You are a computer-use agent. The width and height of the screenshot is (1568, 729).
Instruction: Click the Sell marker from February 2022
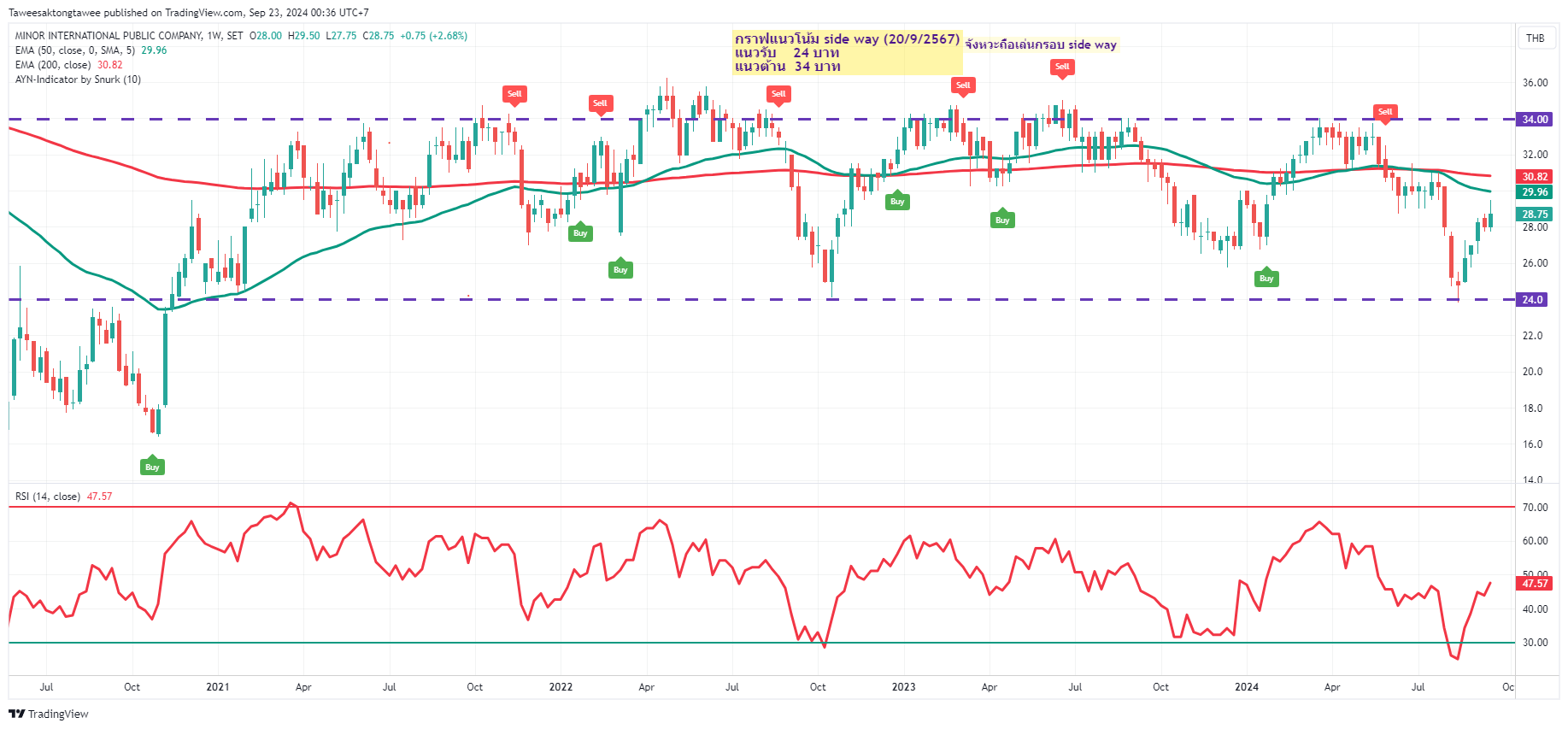click(x=600, y=103)
